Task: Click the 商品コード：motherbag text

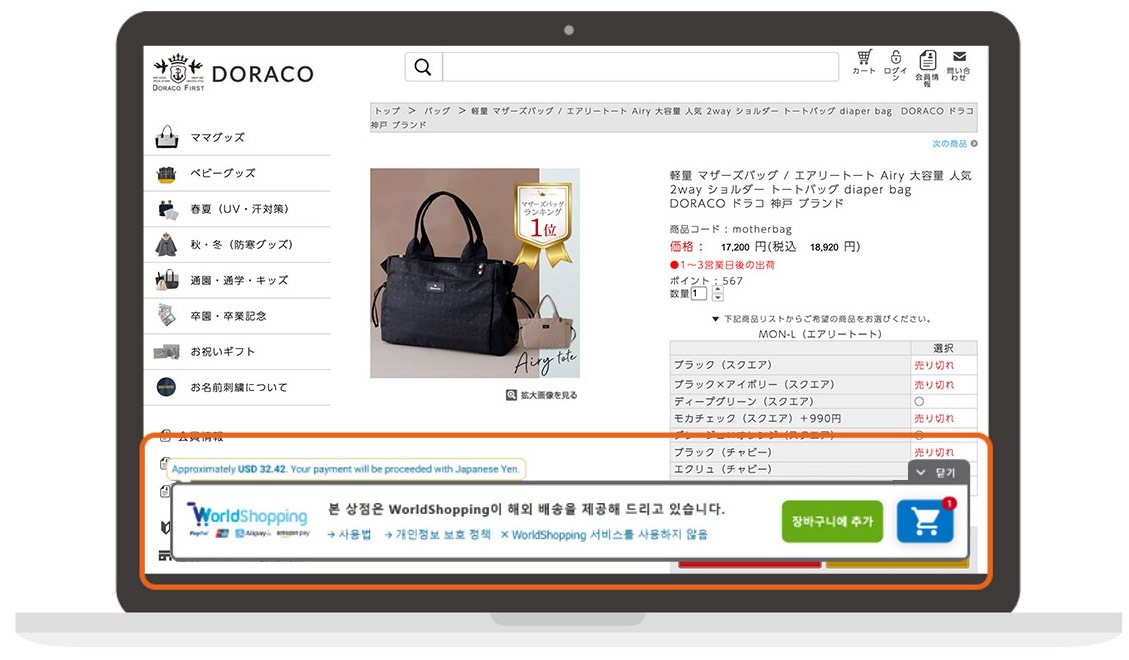Action: click(x=731, y=229)
